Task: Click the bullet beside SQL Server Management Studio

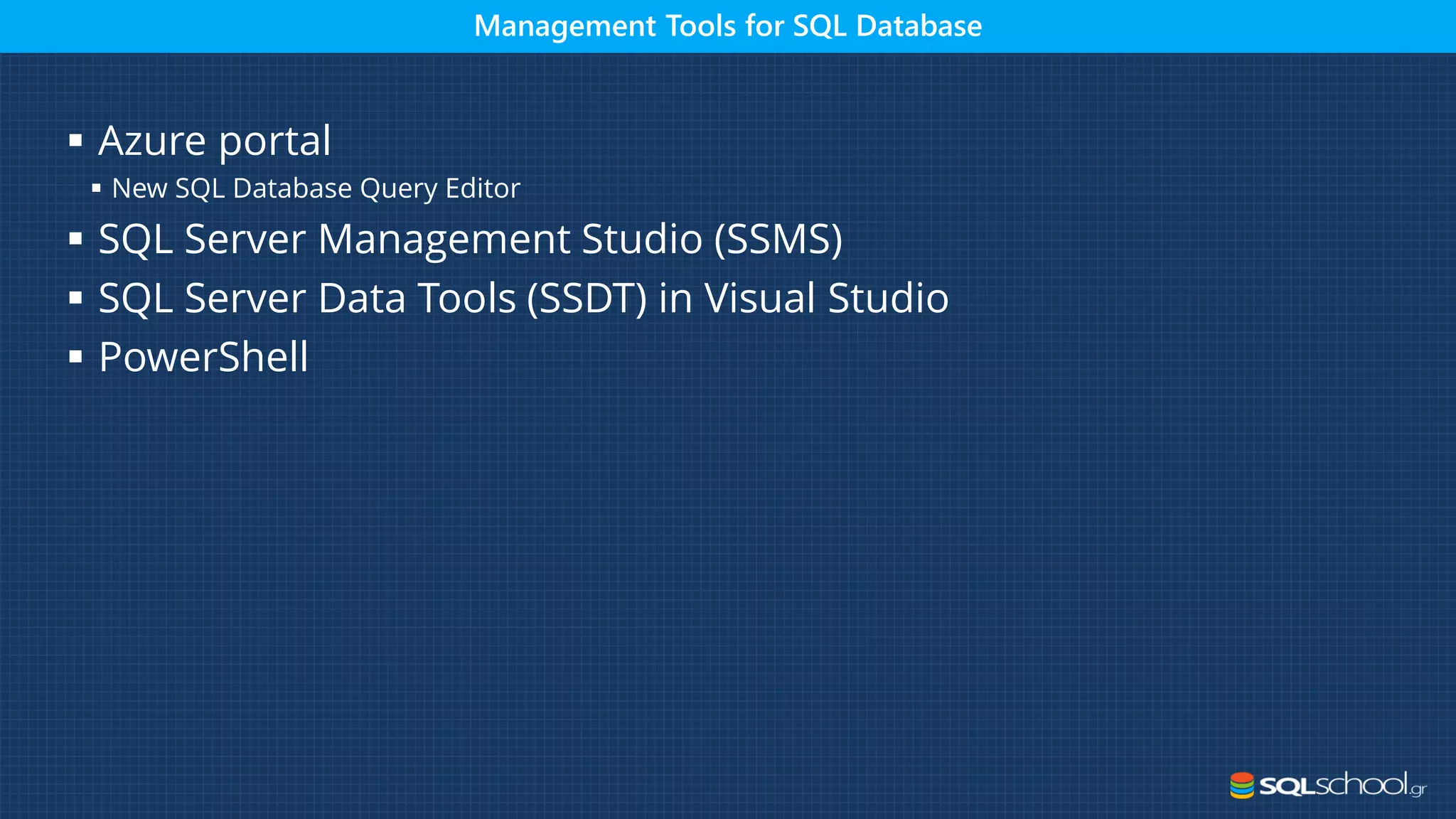Action: [76, 239]
